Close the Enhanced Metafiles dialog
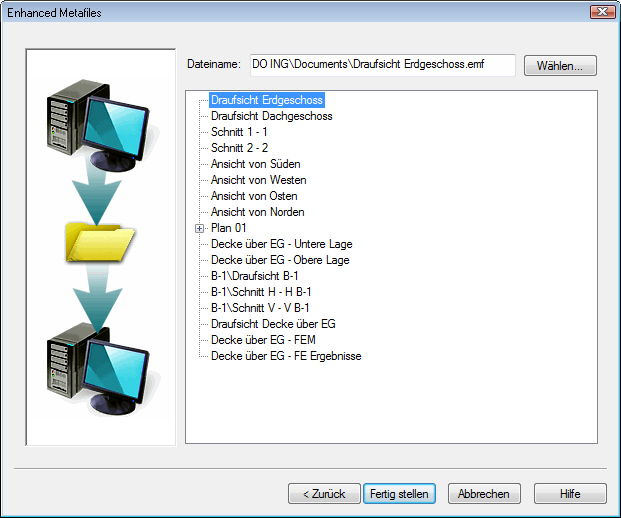The height and width of the screenshot is (518, 621). (602, 12)
